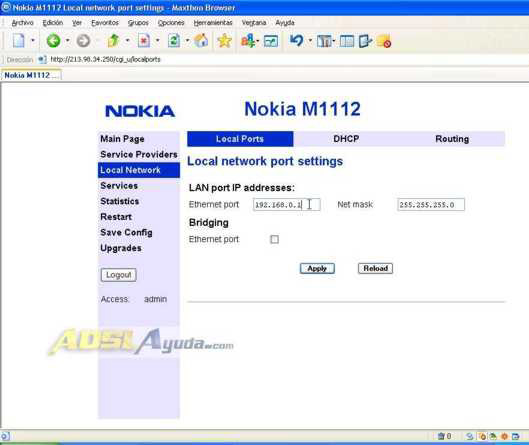Viewport: 529px width, 445px height.
Task: Click the split-panel sidebar icon
Action: 347,41
